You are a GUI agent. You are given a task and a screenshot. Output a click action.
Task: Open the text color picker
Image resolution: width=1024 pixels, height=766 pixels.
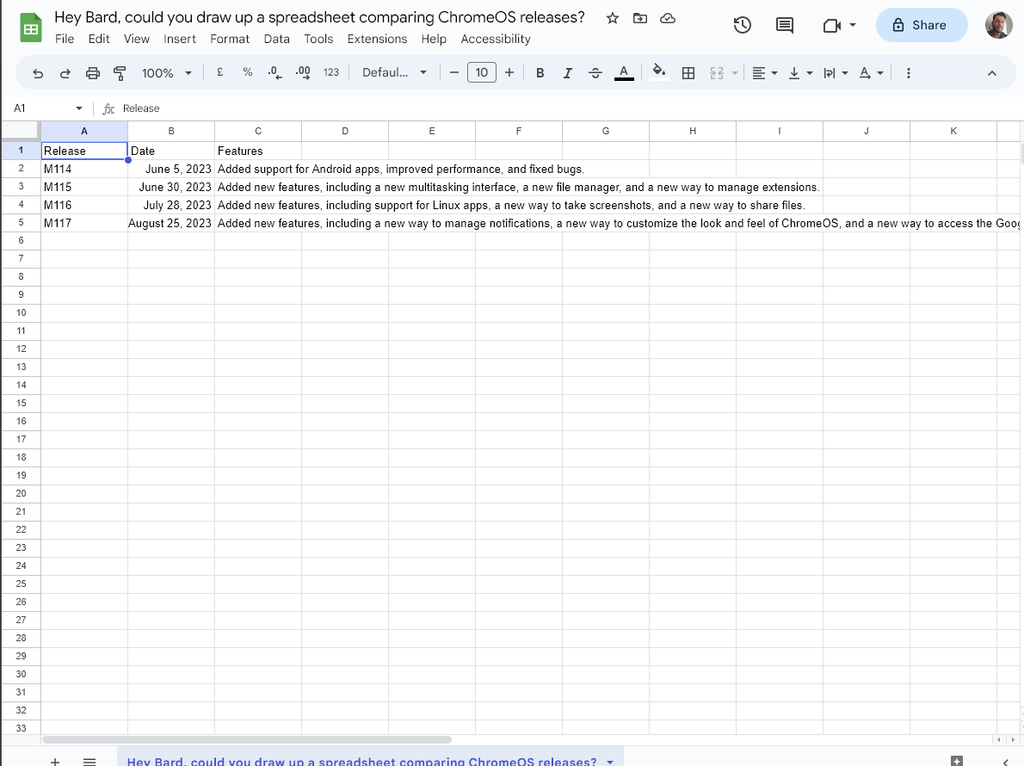point(624,72)
